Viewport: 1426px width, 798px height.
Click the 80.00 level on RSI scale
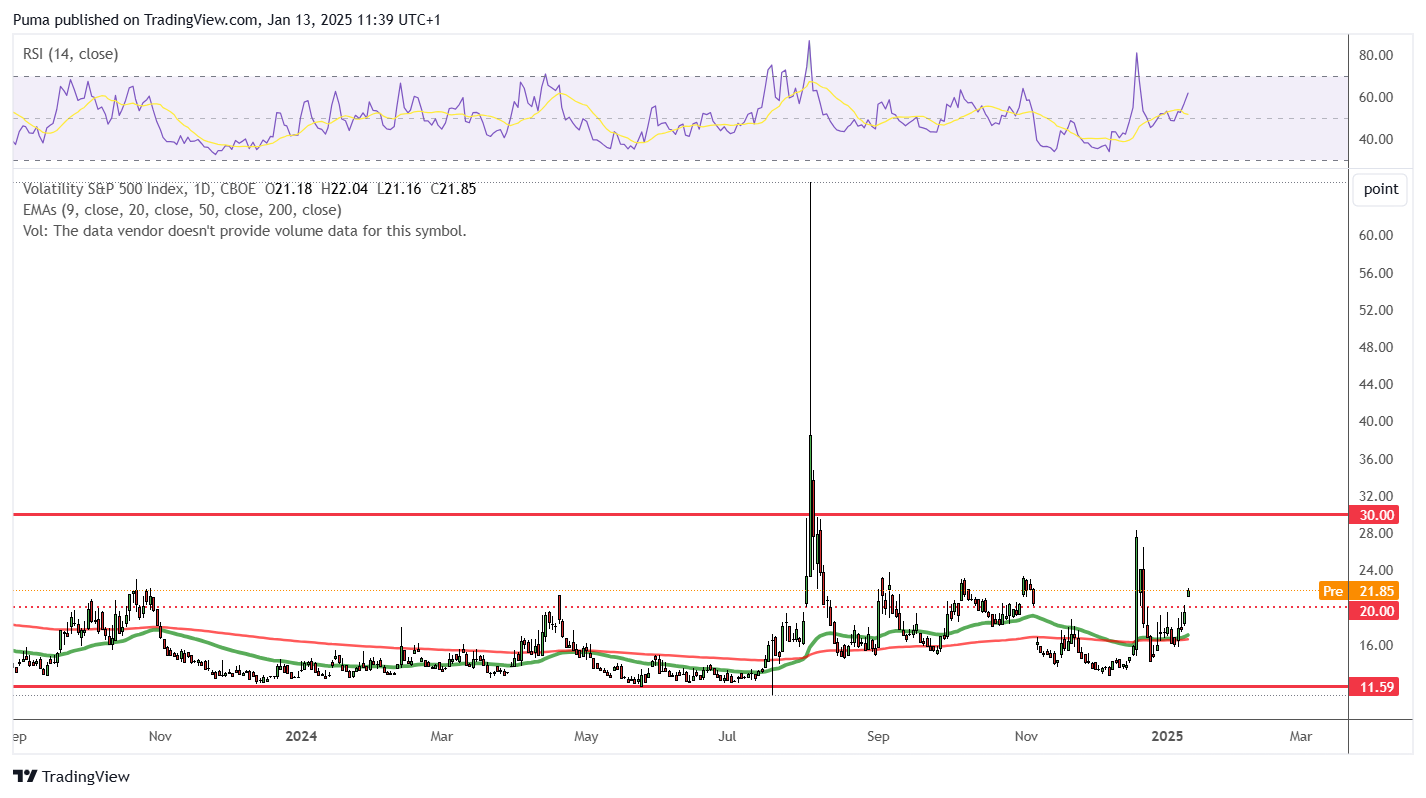coord(1376,55)
